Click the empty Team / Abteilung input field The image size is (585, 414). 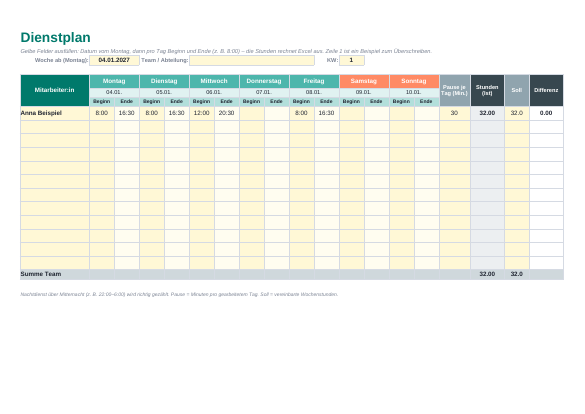click(x=252, y=60)
